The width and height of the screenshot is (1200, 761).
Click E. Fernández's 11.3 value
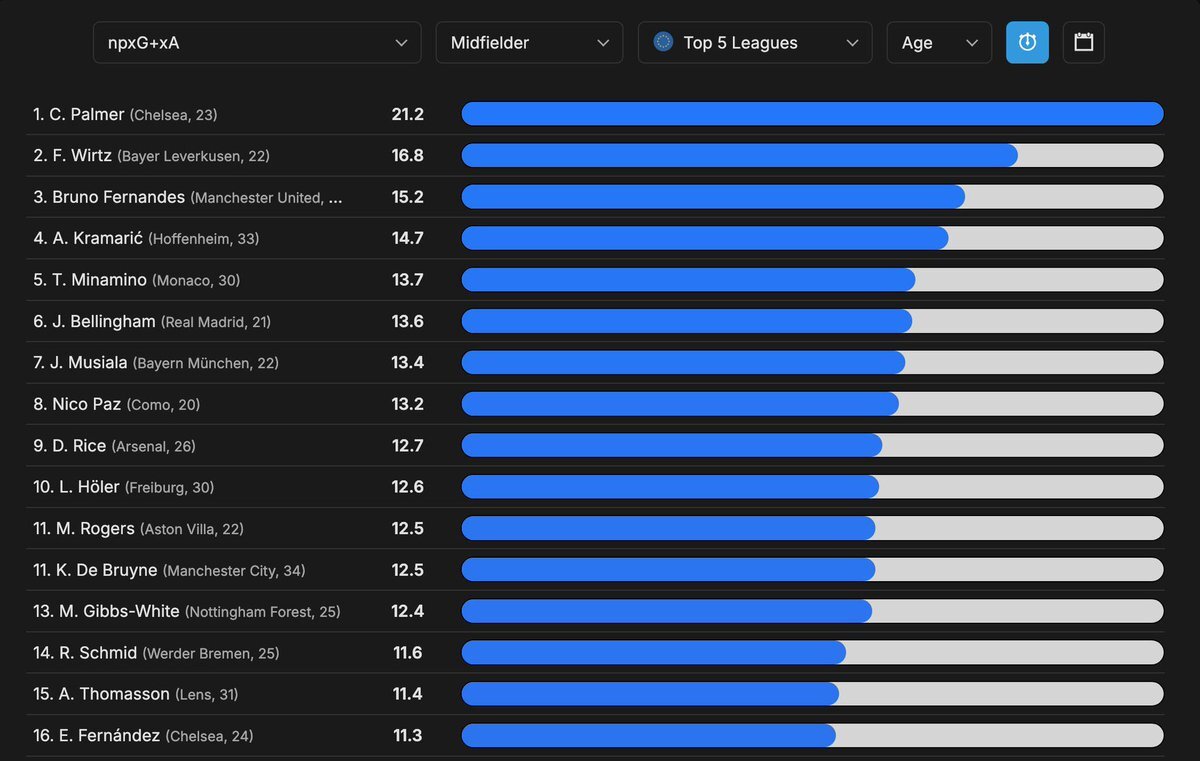[x=408, y=736]
